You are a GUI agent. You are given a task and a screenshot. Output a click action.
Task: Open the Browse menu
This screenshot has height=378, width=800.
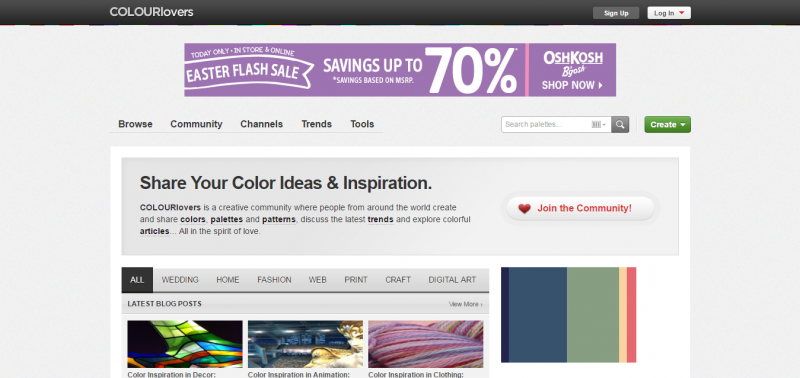135,124
